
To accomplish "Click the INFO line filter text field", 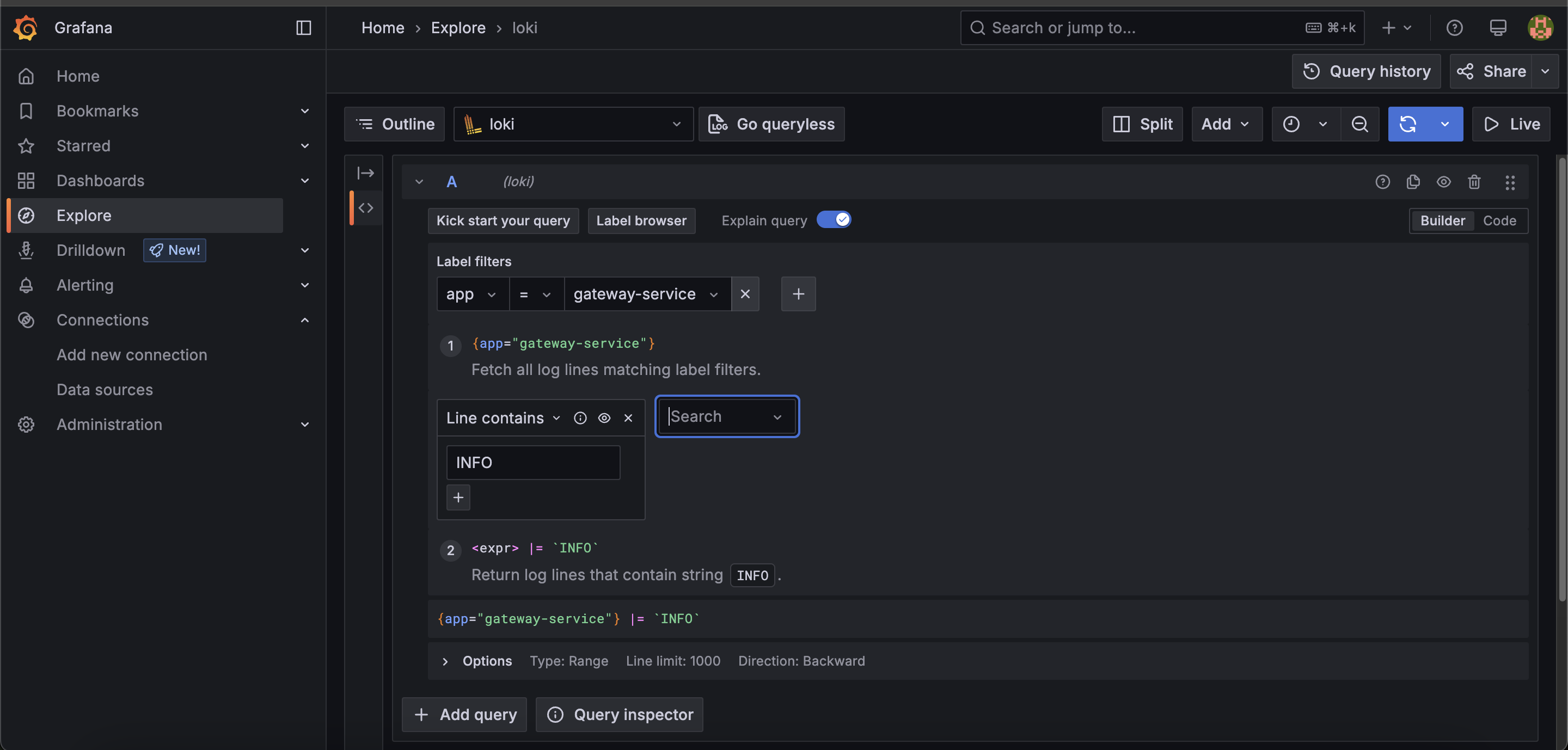I will click(x=532, y=462).
